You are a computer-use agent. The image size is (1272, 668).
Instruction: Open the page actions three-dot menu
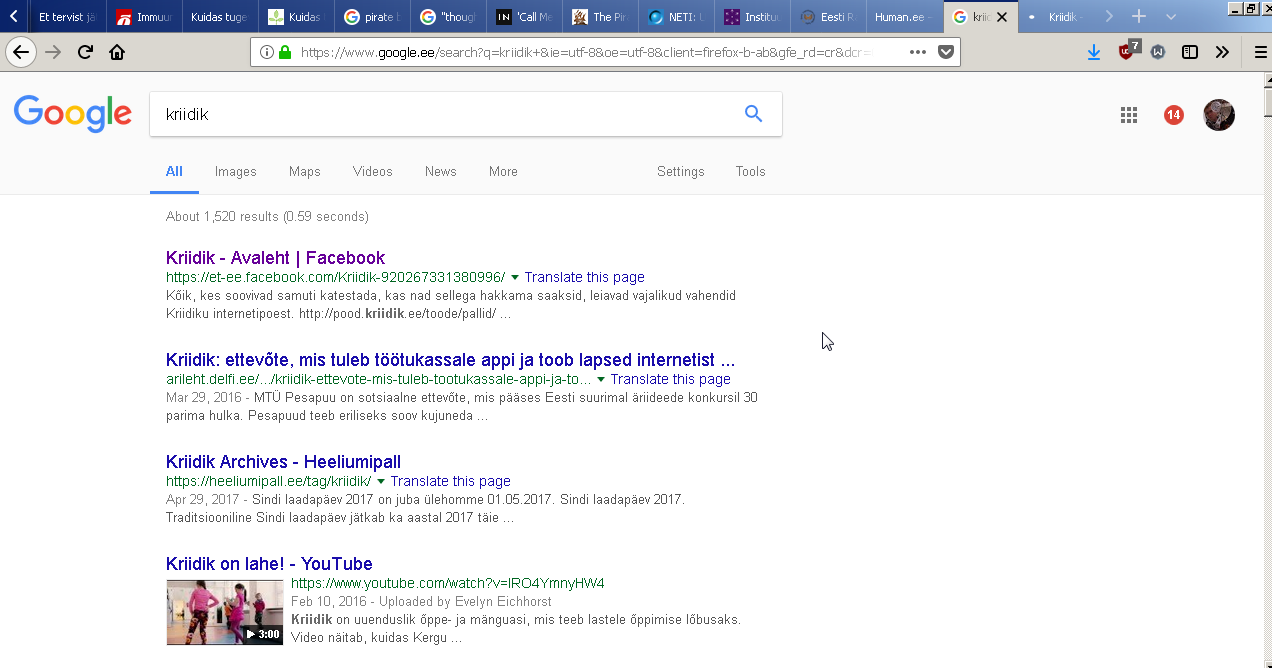click(918, 52)
